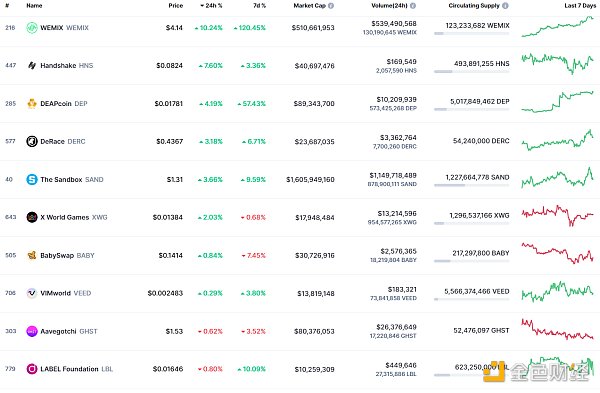Click the DEAPcoin logo icon
Image resolution: width=600 pixels, height=393 pixels.
(32, 103)
